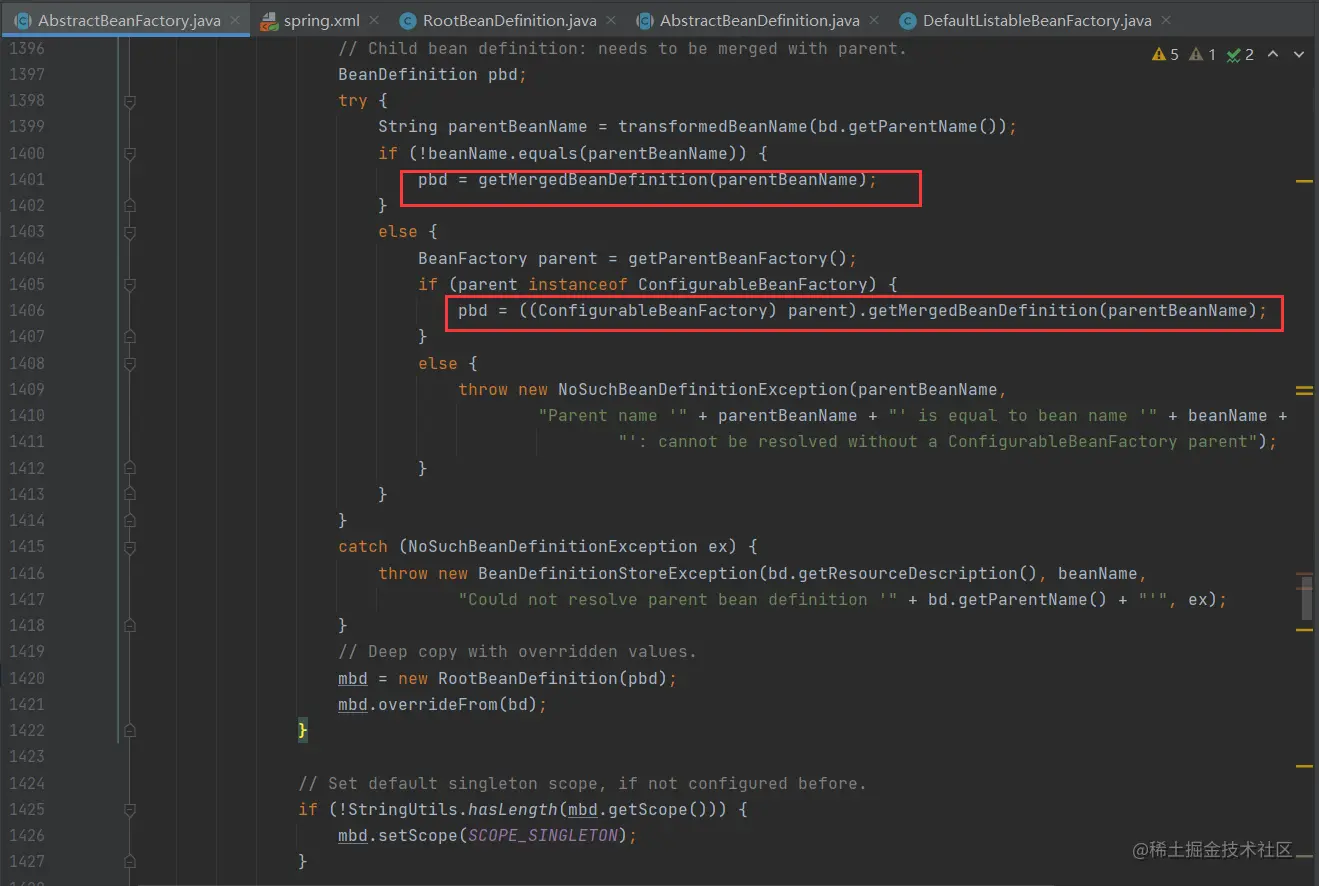1319x886 pixels.
Task: Collapse the catch block at line 1415
Action: click(129, 547)
